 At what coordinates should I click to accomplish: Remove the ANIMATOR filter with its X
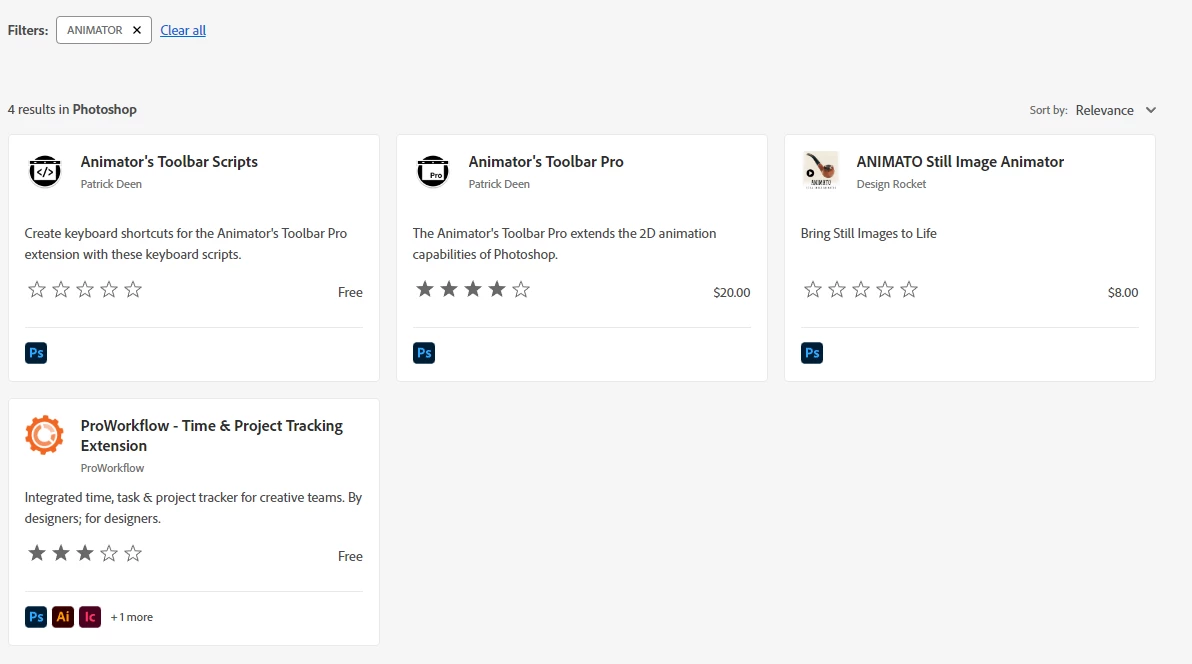[x=137, y=30]
